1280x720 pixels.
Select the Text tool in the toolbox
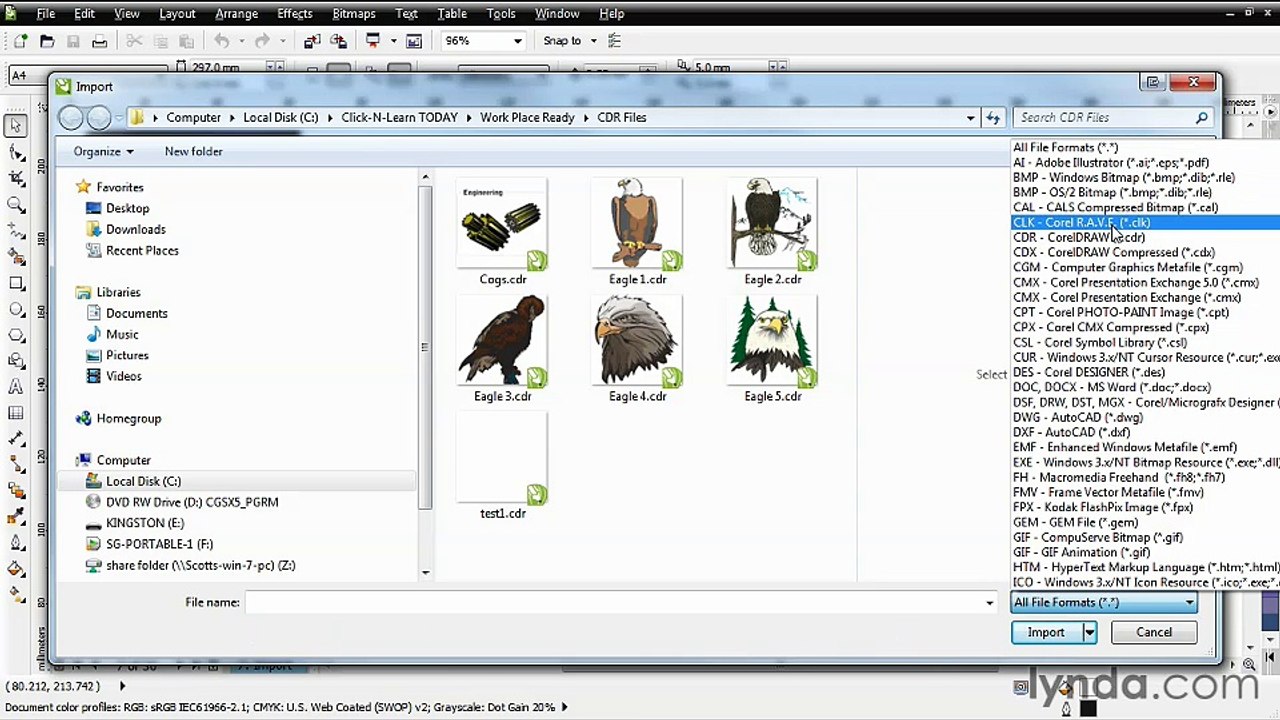16,387
